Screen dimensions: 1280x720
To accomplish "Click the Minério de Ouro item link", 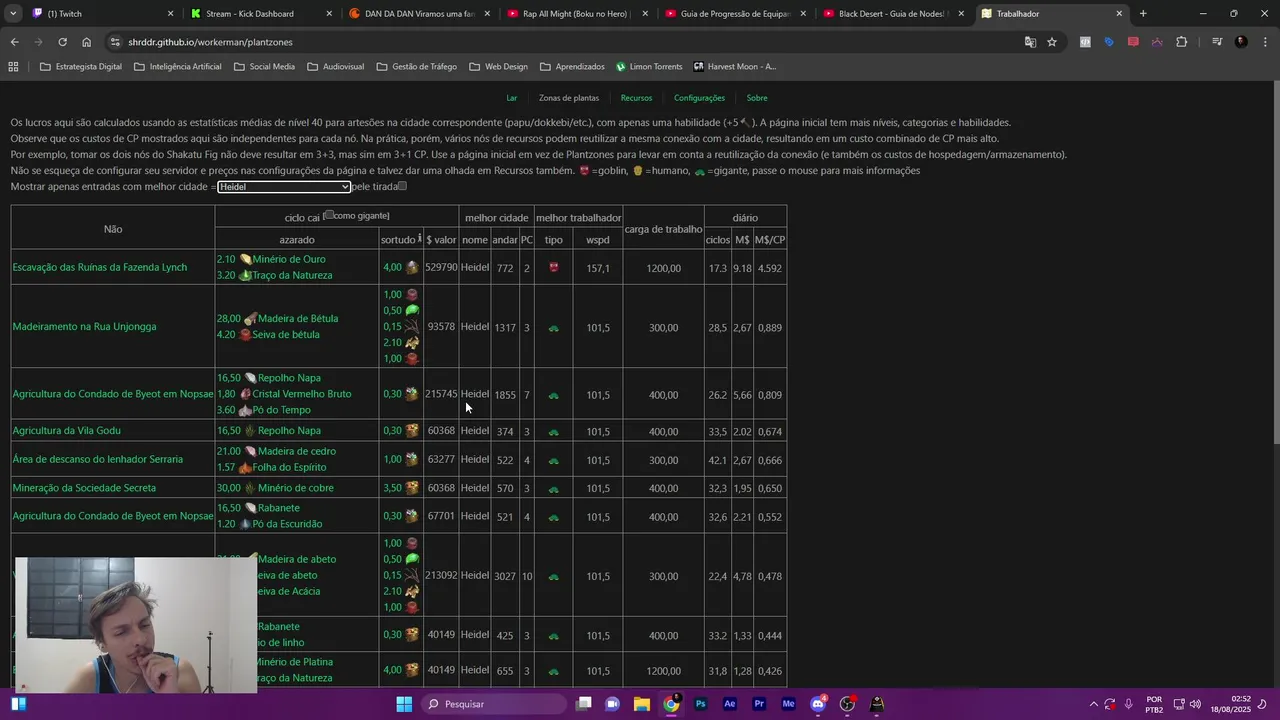I will point(289,259).
